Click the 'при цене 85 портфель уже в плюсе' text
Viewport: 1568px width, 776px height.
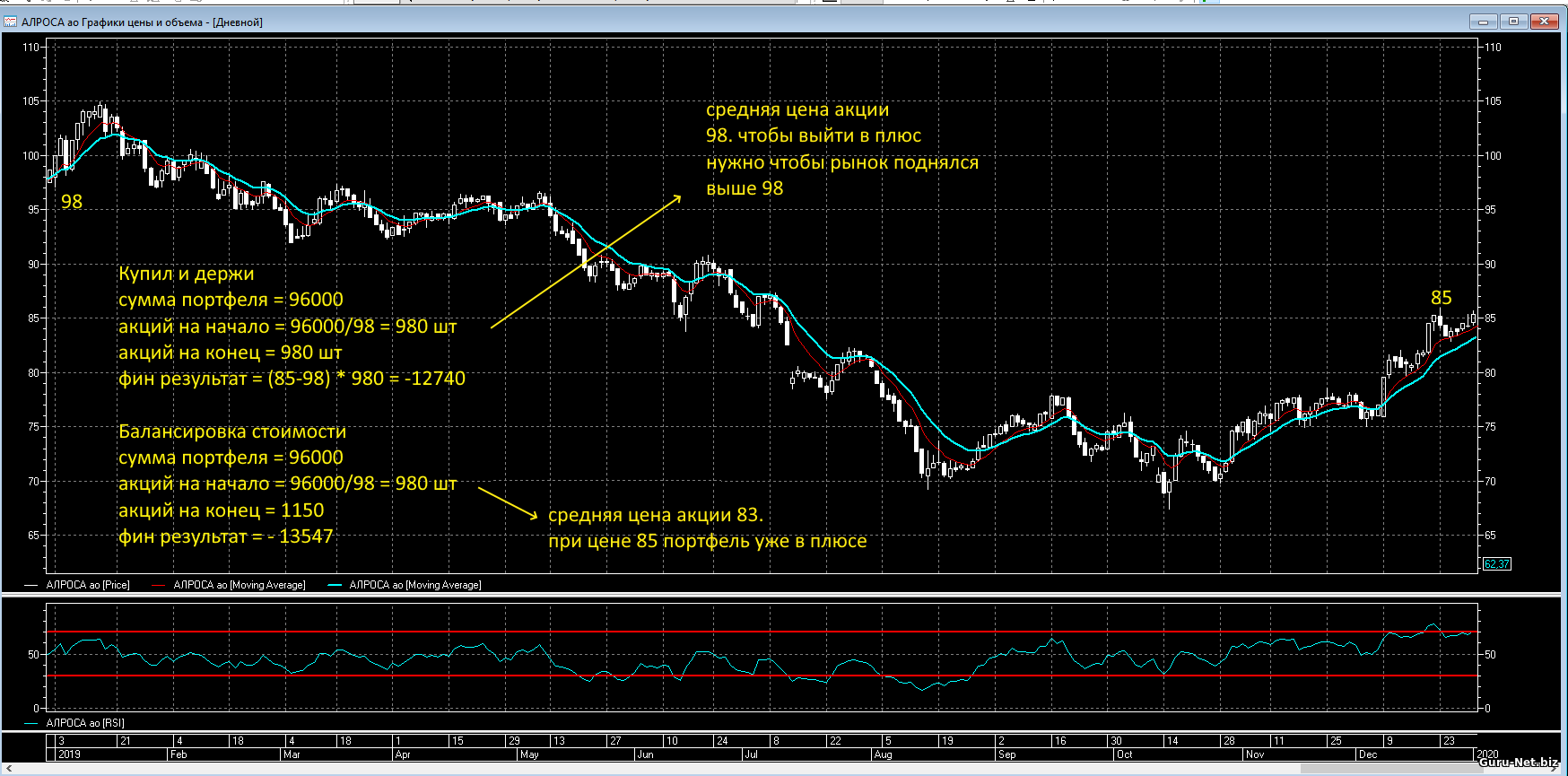708,541
